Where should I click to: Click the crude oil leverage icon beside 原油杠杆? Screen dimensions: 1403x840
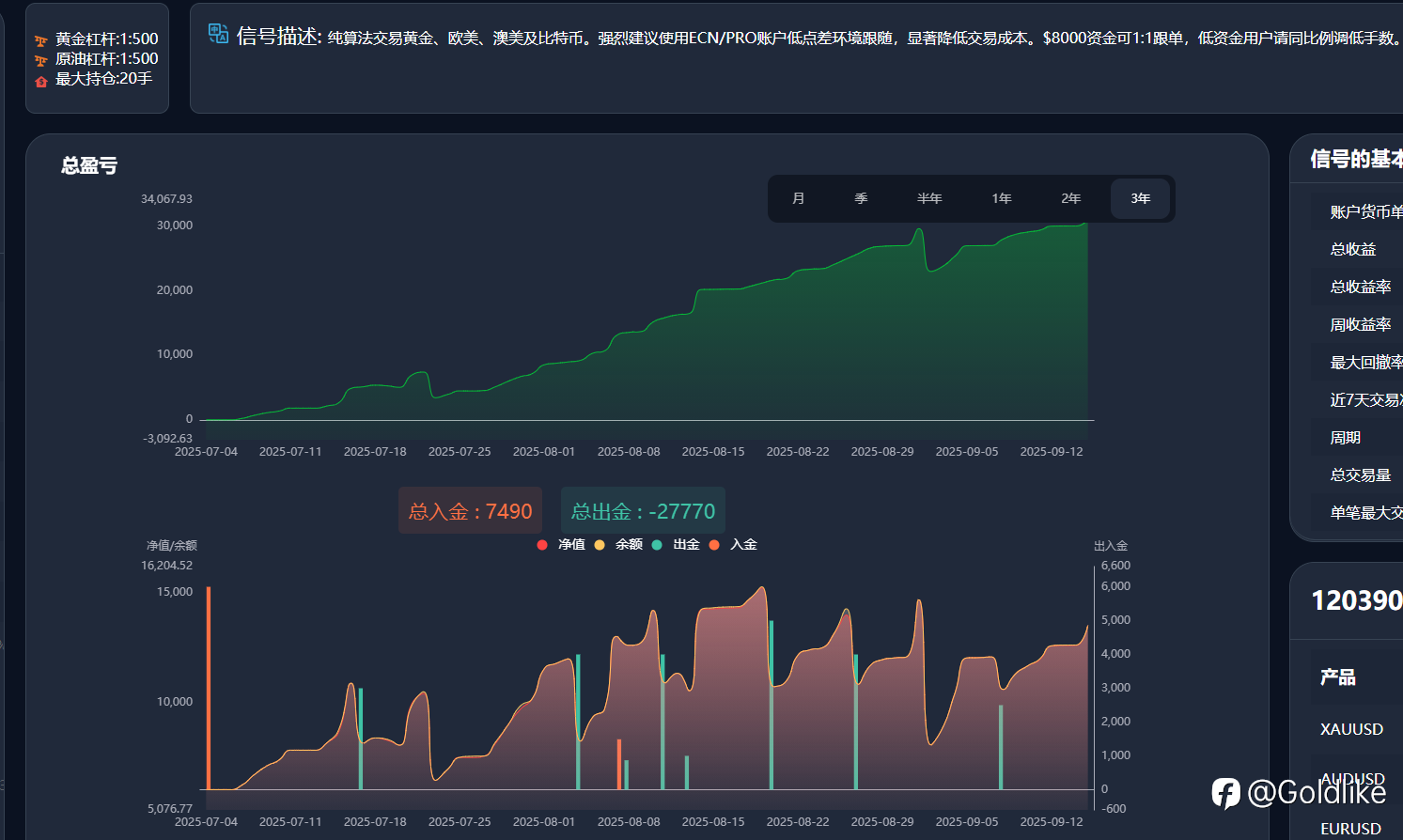click(x=41, y=60)
